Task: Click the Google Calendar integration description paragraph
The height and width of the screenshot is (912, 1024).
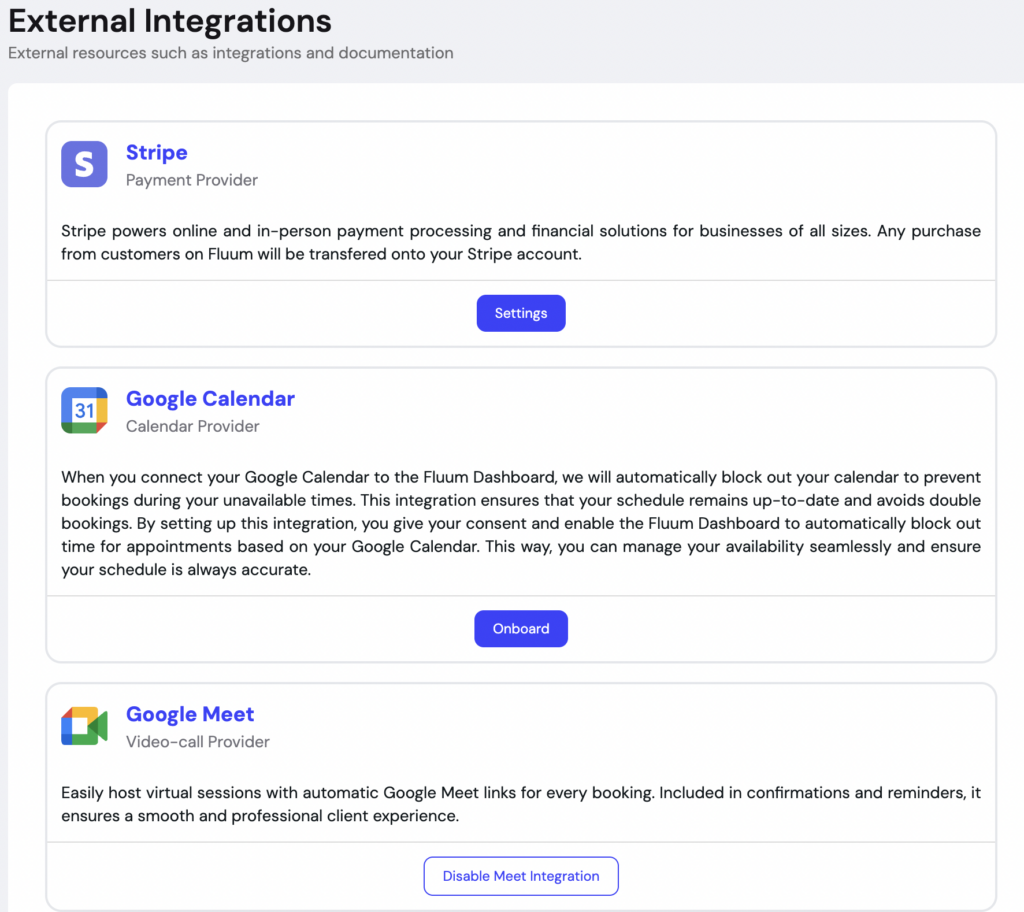Action: pyautogui.click(x=521, y=523)
